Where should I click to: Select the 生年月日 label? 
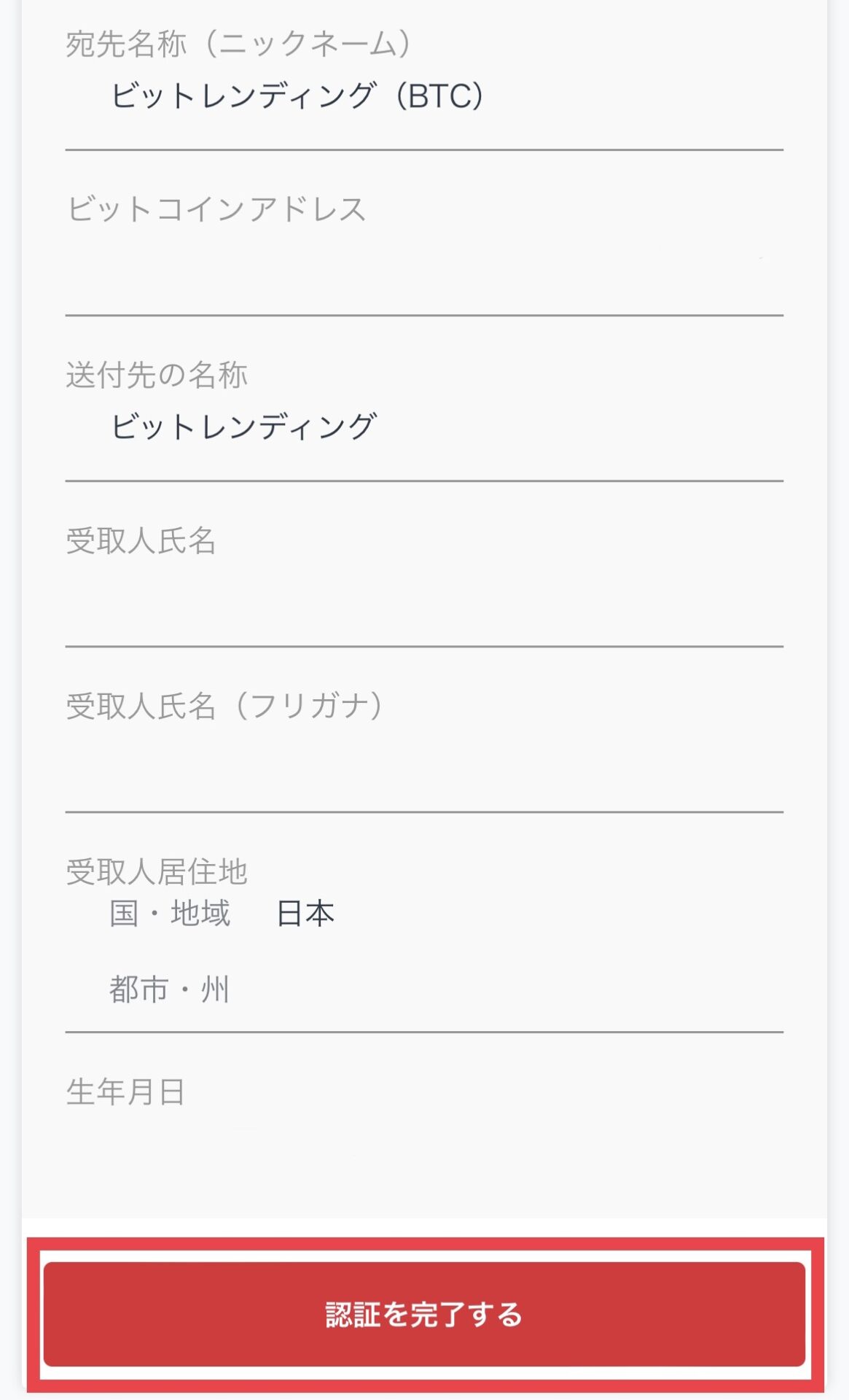tap(125, 1092)
